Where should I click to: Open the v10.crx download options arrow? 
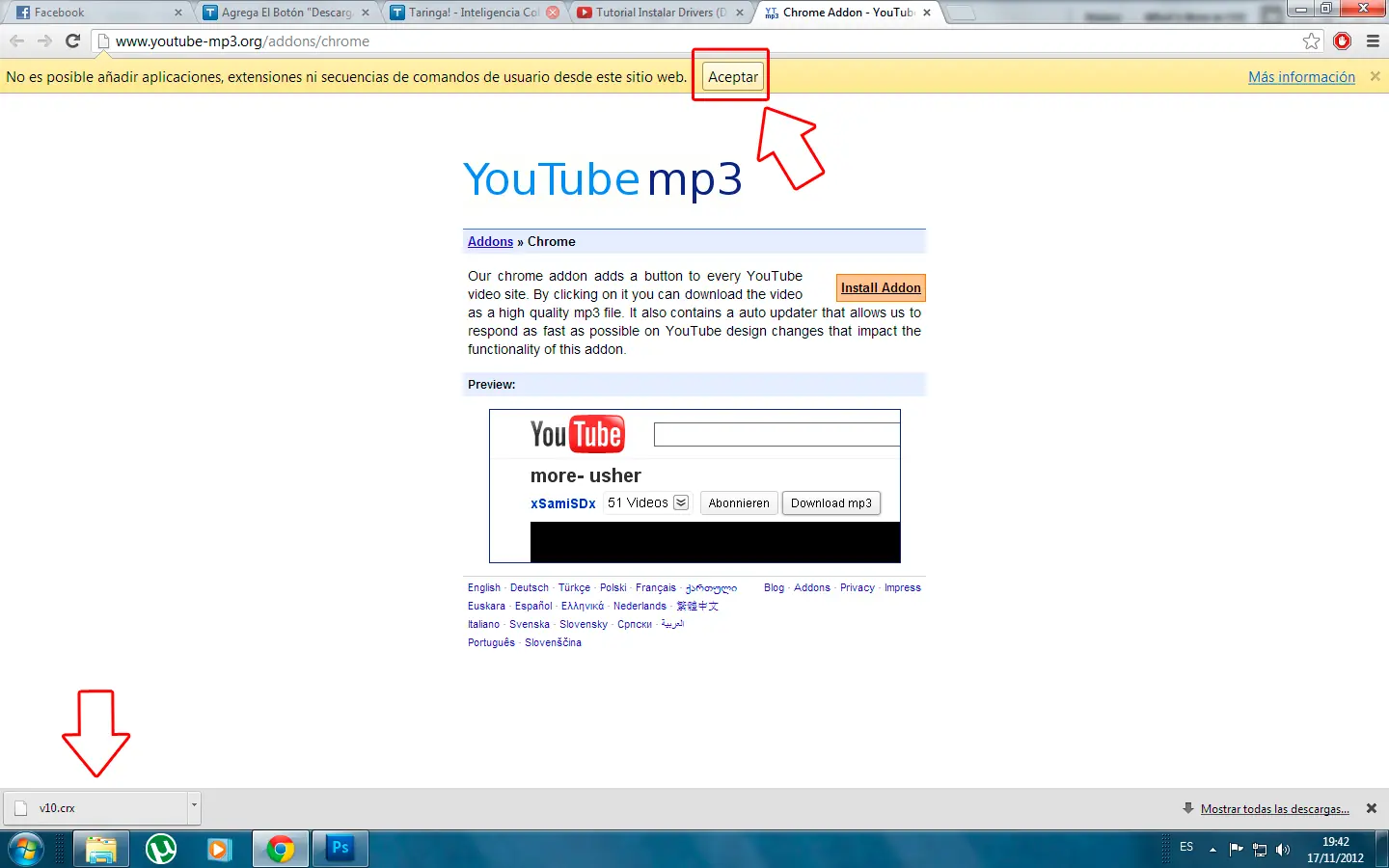[x=194, y=807]
